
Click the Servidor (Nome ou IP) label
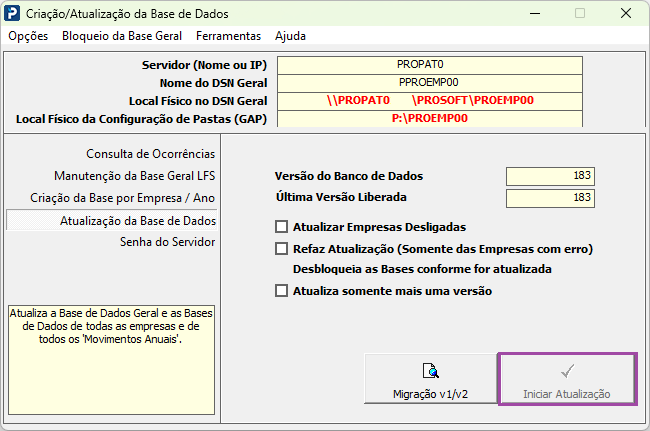pyautogui.click(x=204, y=65)
